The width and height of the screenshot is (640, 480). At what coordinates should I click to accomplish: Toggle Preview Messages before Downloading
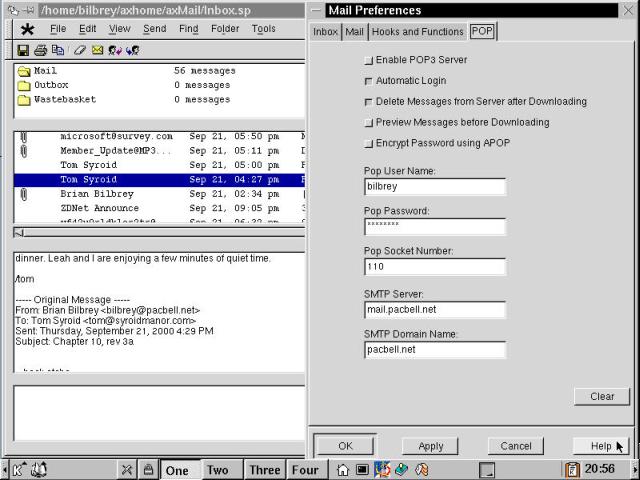pos(368,123)
